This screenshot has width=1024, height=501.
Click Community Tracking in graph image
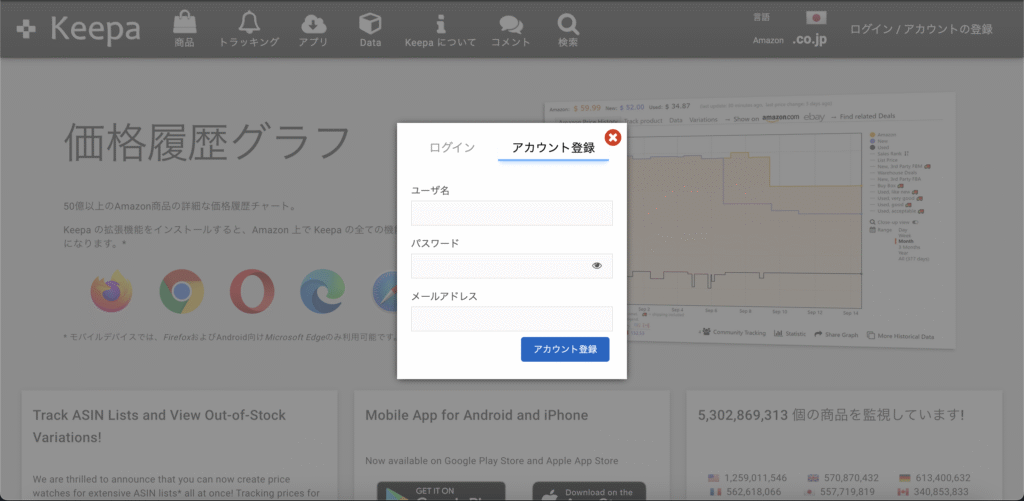pyautogui.click(x=733, y=333)
